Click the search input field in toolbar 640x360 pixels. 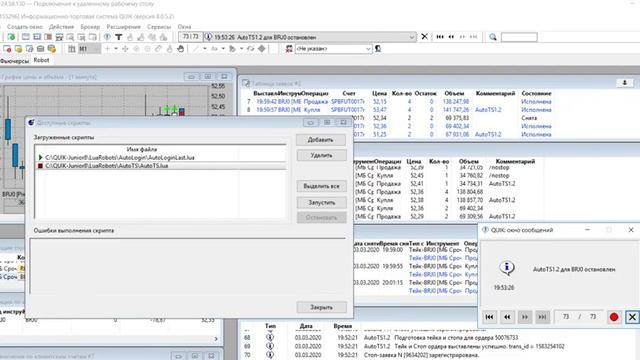tap(519, 37)
